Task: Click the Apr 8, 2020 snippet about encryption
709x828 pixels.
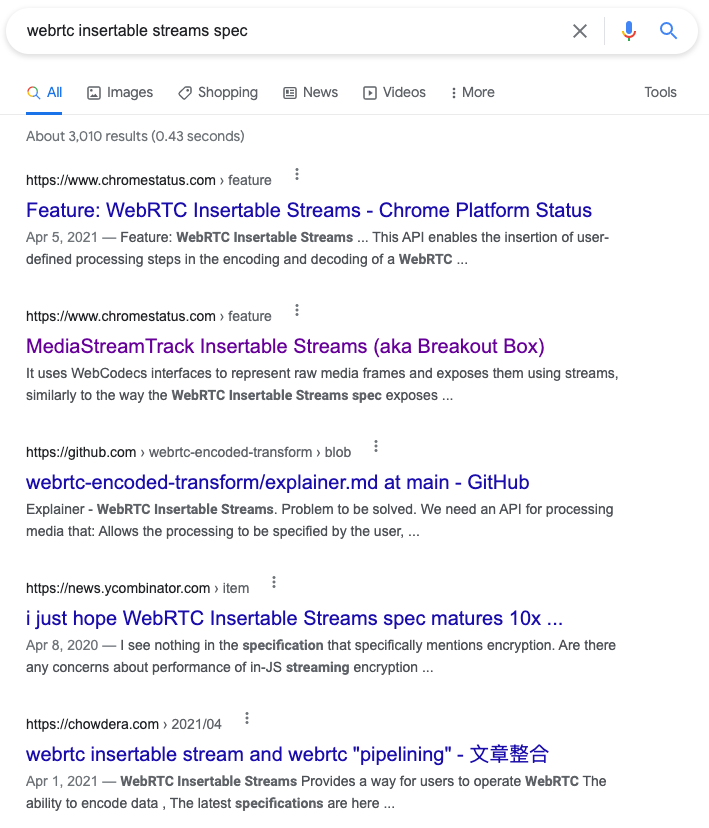Action: point(321,656)
